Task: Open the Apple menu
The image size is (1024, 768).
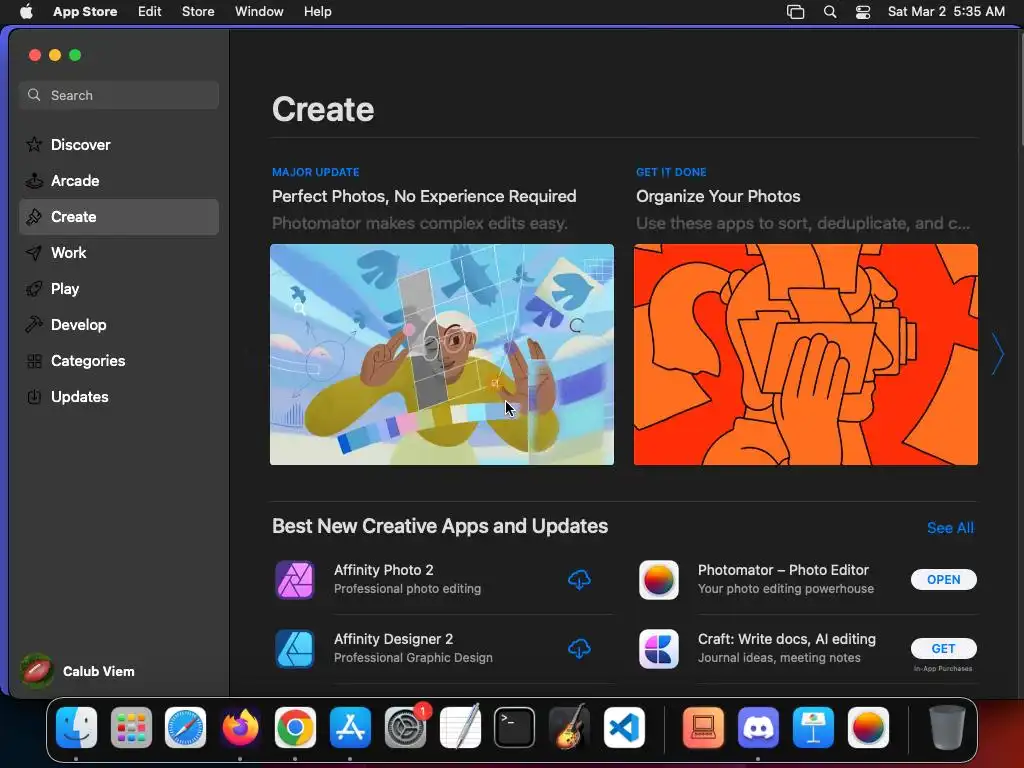Action: click(x=26, y=12)
